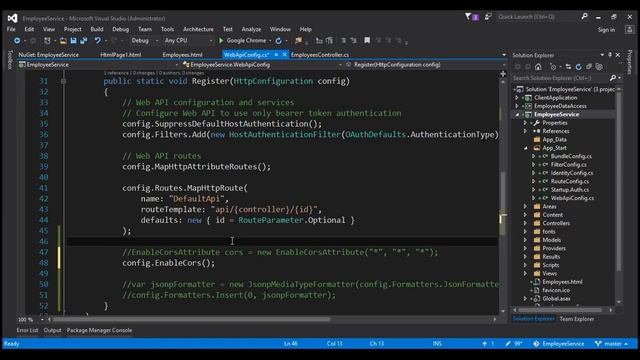Click the browser Refresh icon in toolbar
Viewport: 640px width, 360px height.
(278, 40)
